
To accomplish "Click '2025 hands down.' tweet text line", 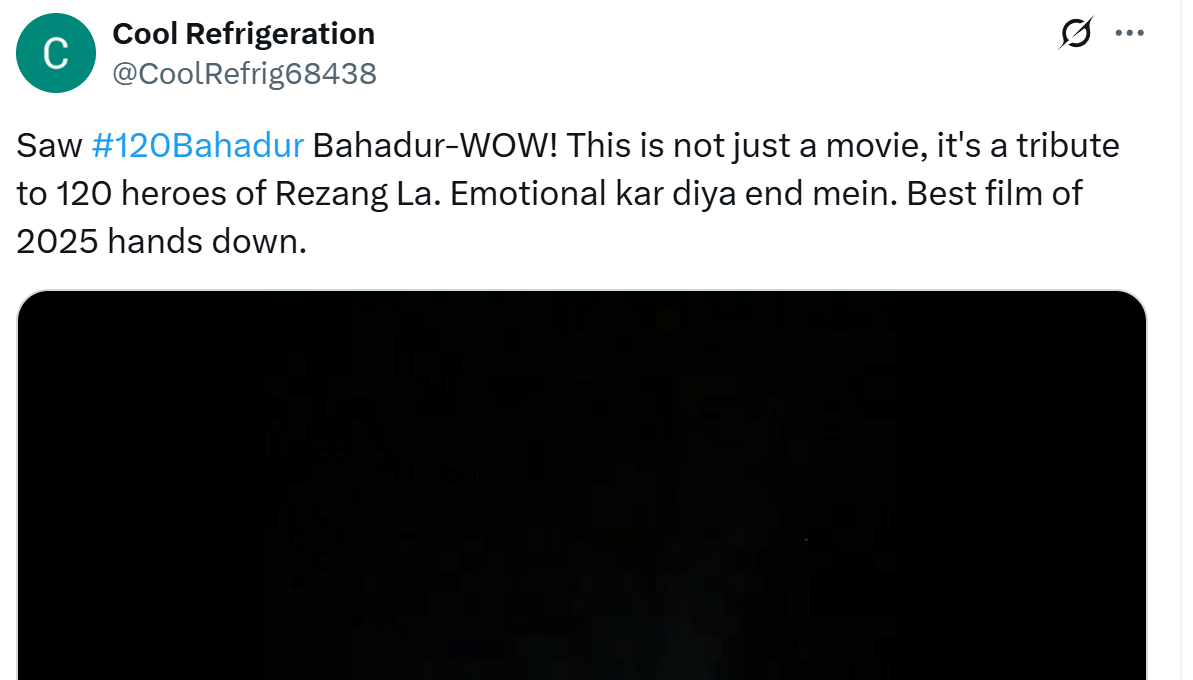I will tap(161, 241).
